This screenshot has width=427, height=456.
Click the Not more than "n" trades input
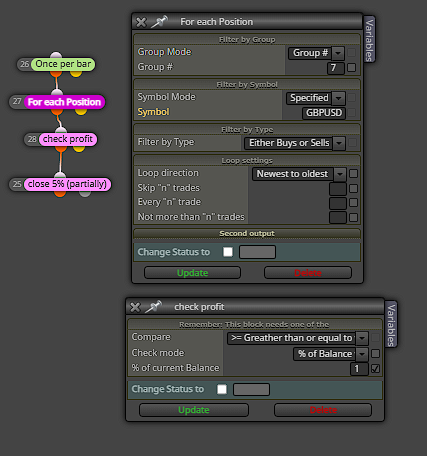point(338,218)
